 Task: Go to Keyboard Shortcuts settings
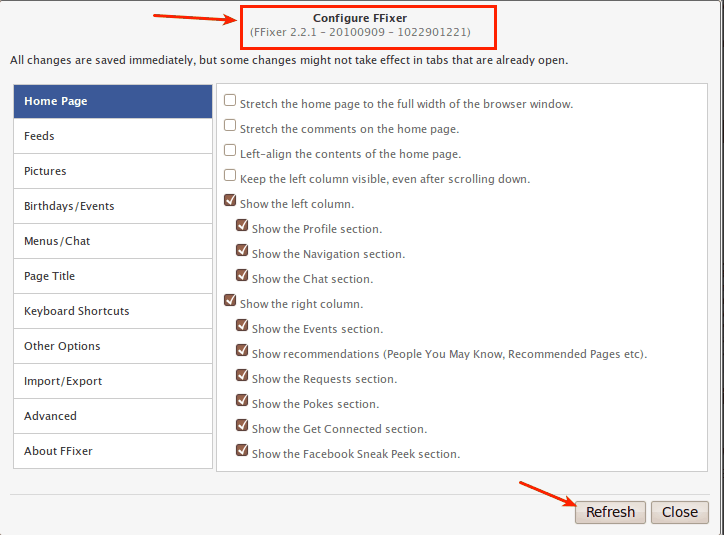tap(113, 311)
